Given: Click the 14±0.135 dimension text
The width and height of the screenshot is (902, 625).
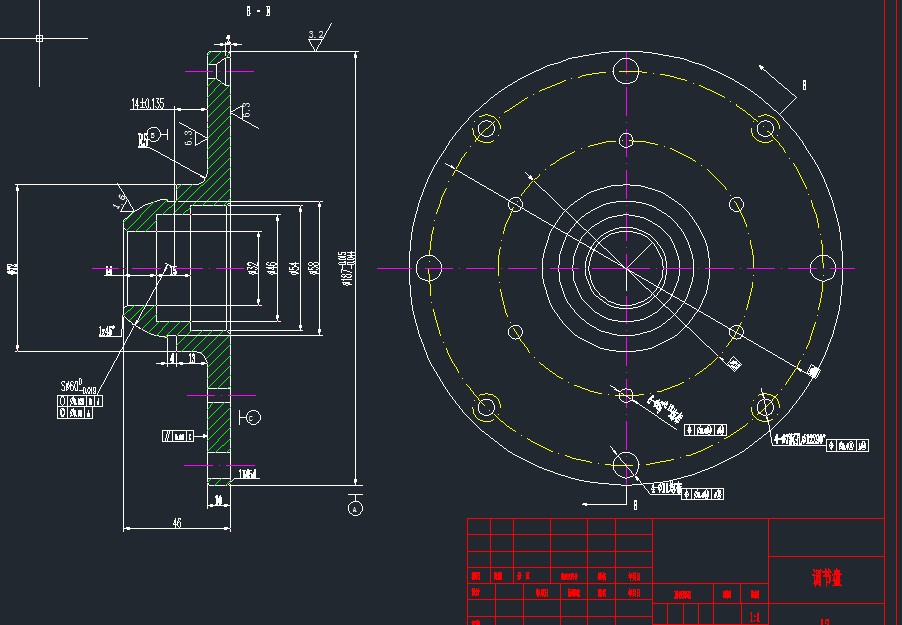Looking at the screenshot, I should tap(147, 104).
